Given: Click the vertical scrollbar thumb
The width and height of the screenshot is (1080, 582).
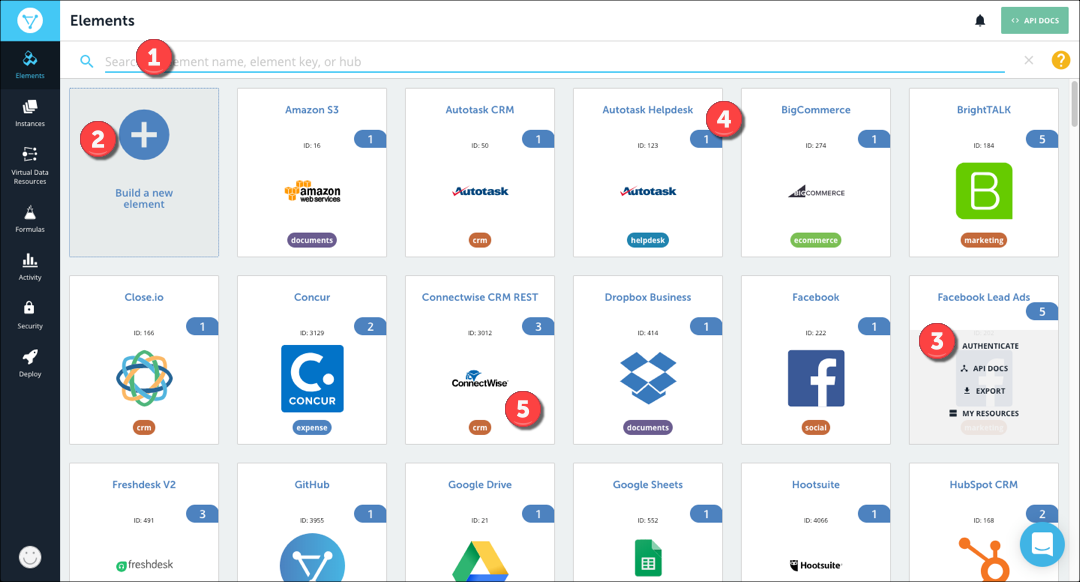Looking at the screenshot, I should [1074, 103].
